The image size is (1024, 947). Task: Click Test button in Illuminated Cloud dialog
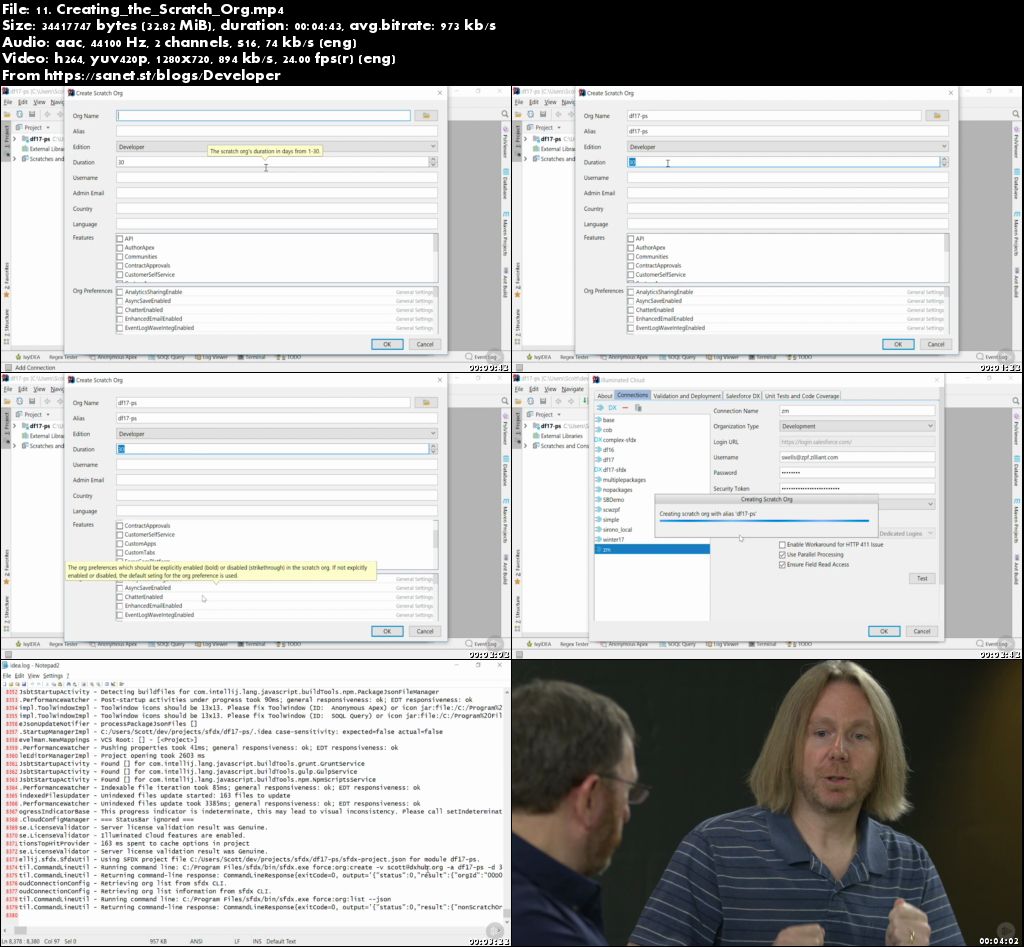922,579
